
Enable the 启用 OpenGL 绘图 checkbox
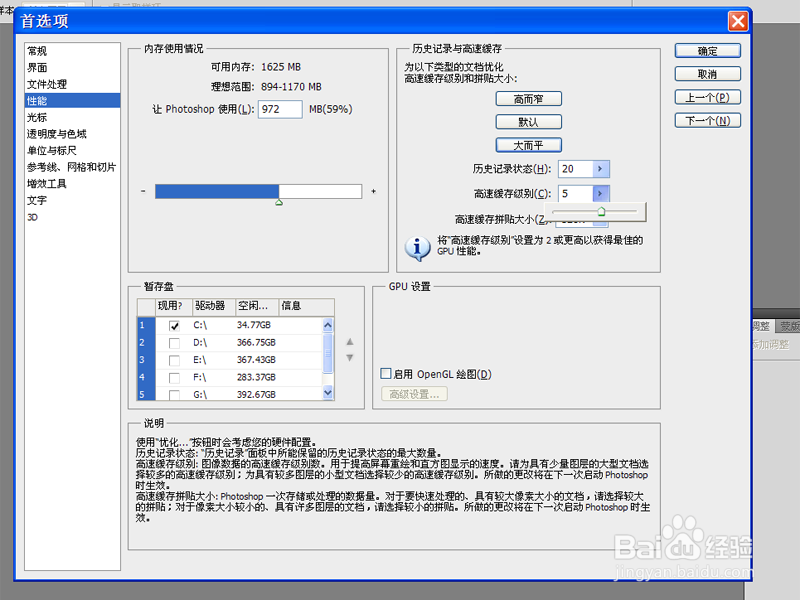[386, 374]
